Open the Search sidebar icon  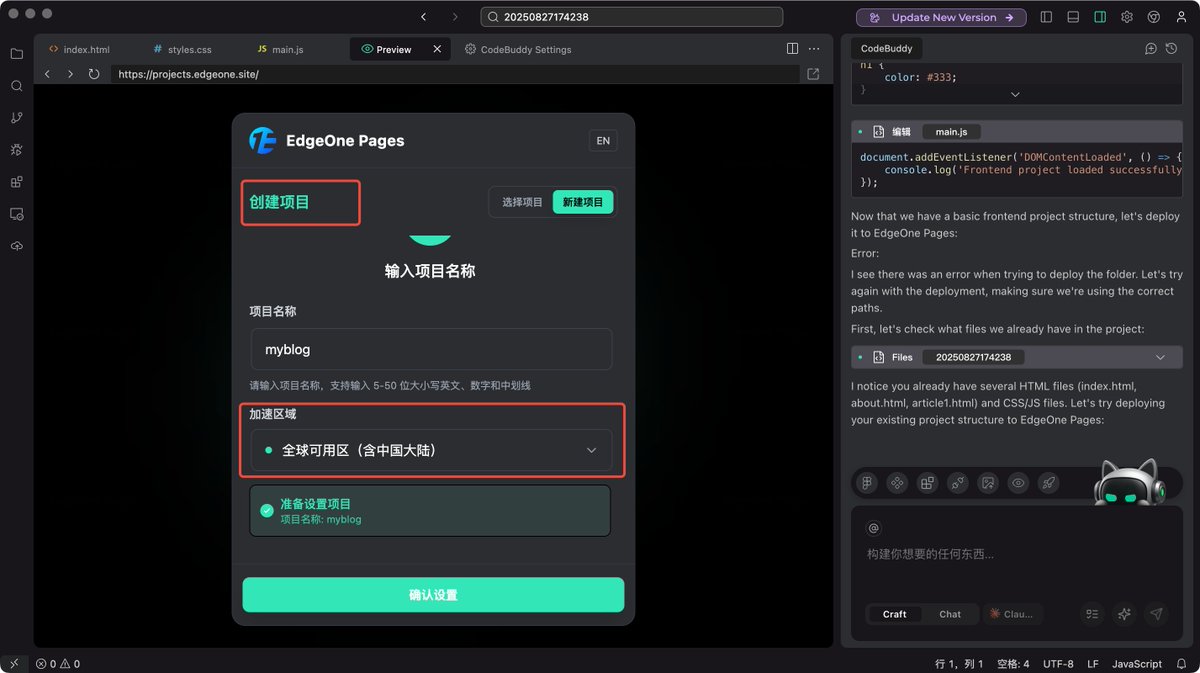(x=16, y=86)
